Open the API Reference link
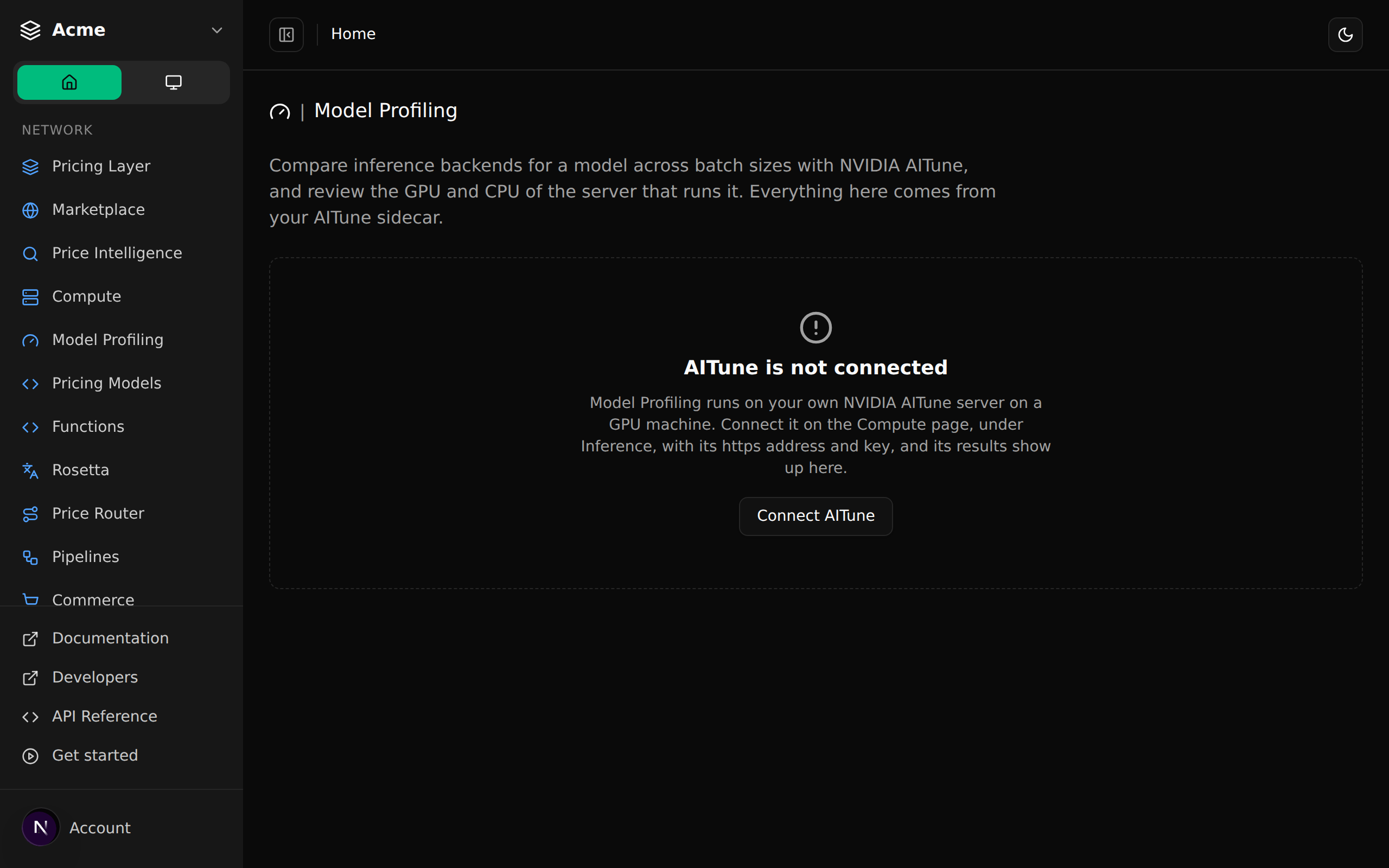This screenshot has height=868, width=1389. [122, 717]
